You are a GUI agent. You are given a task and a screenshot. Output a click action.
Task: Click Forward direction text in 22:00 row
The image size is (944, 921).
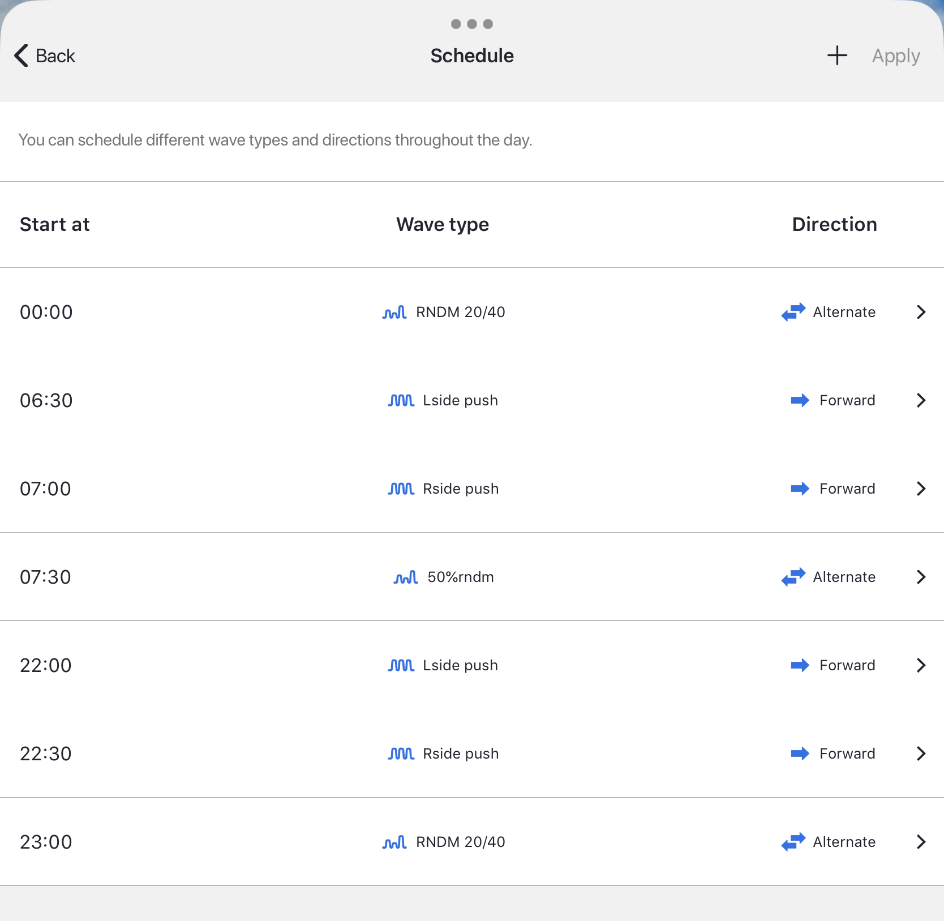pos(847,665)
